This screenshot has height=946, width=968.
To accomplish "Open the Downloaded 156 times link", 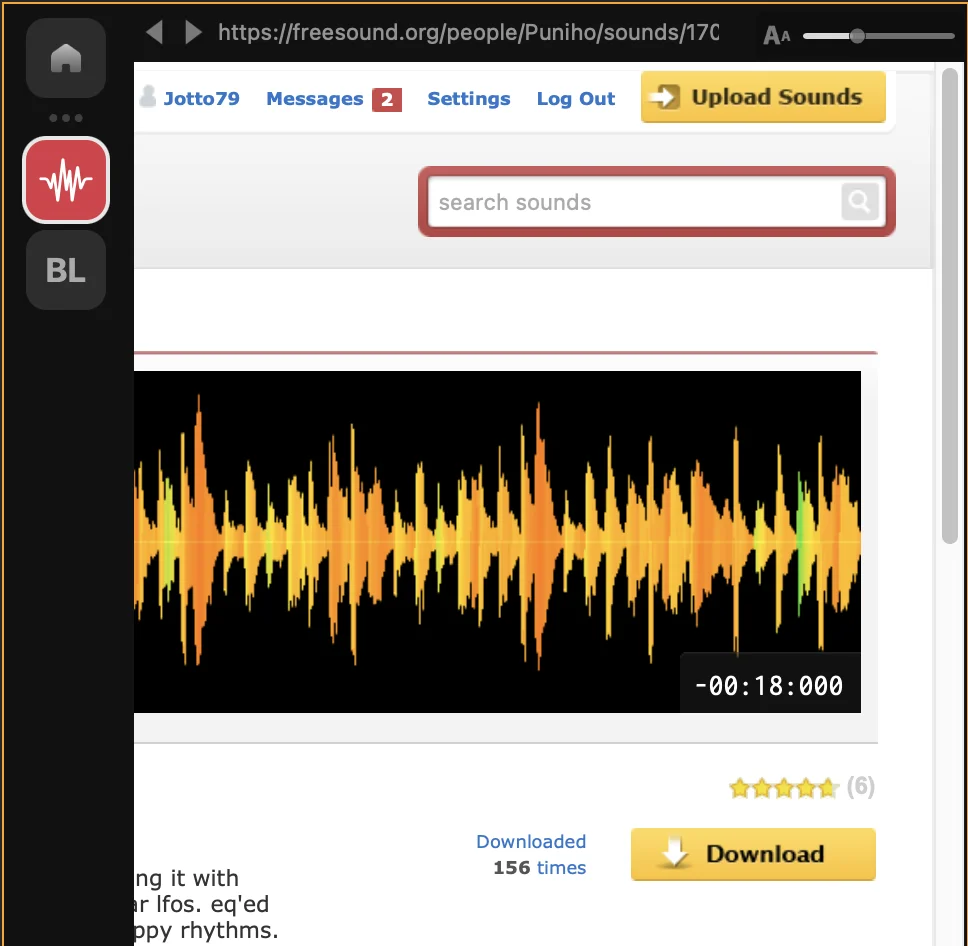I will [x=532, y=855].
